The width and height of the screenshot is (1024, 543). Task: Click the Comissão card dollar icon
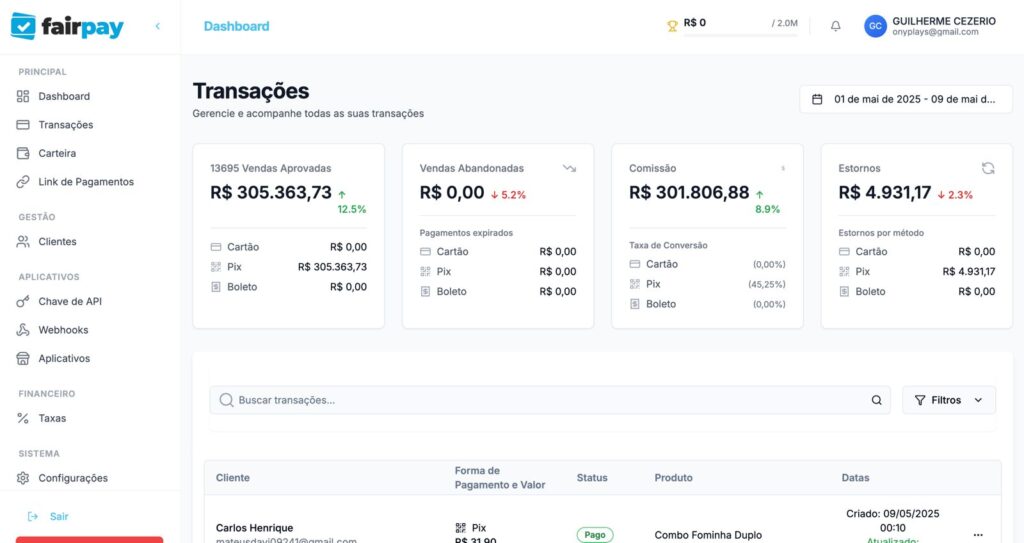782,169
